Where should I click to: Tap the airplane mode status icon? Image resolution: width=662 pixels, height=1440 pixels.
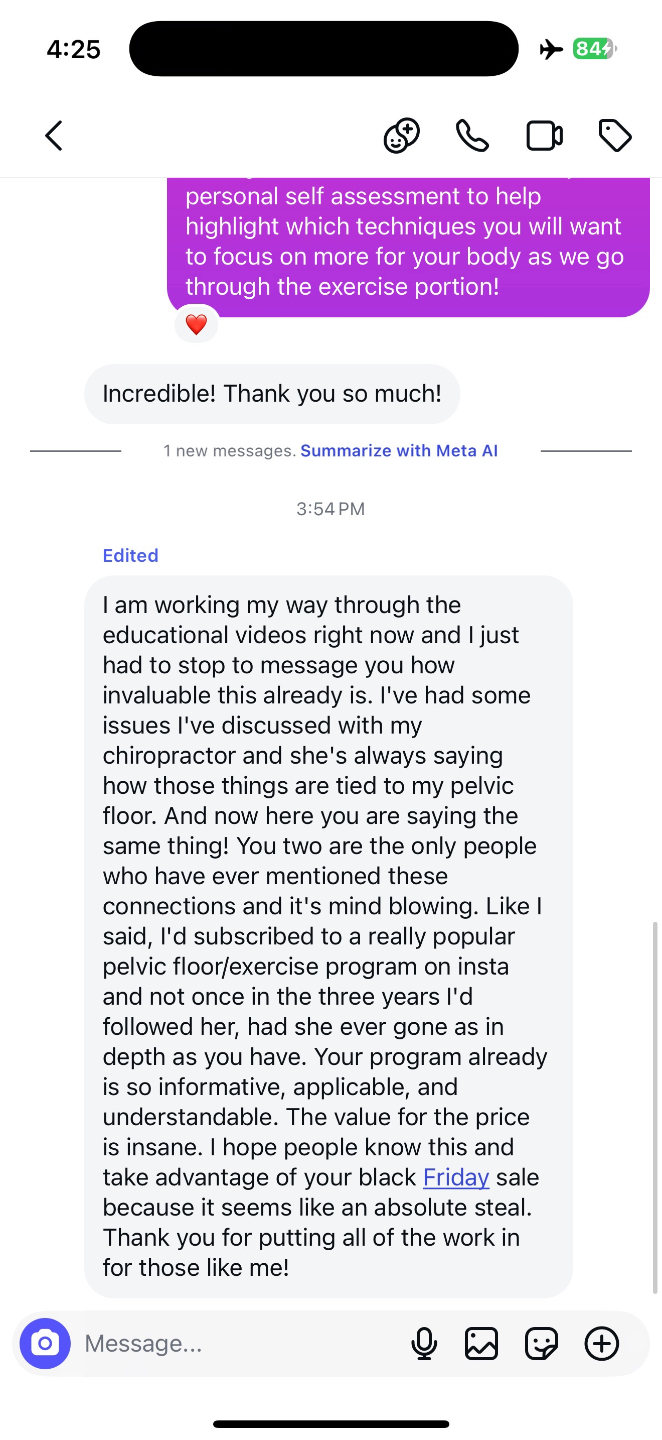551,47
